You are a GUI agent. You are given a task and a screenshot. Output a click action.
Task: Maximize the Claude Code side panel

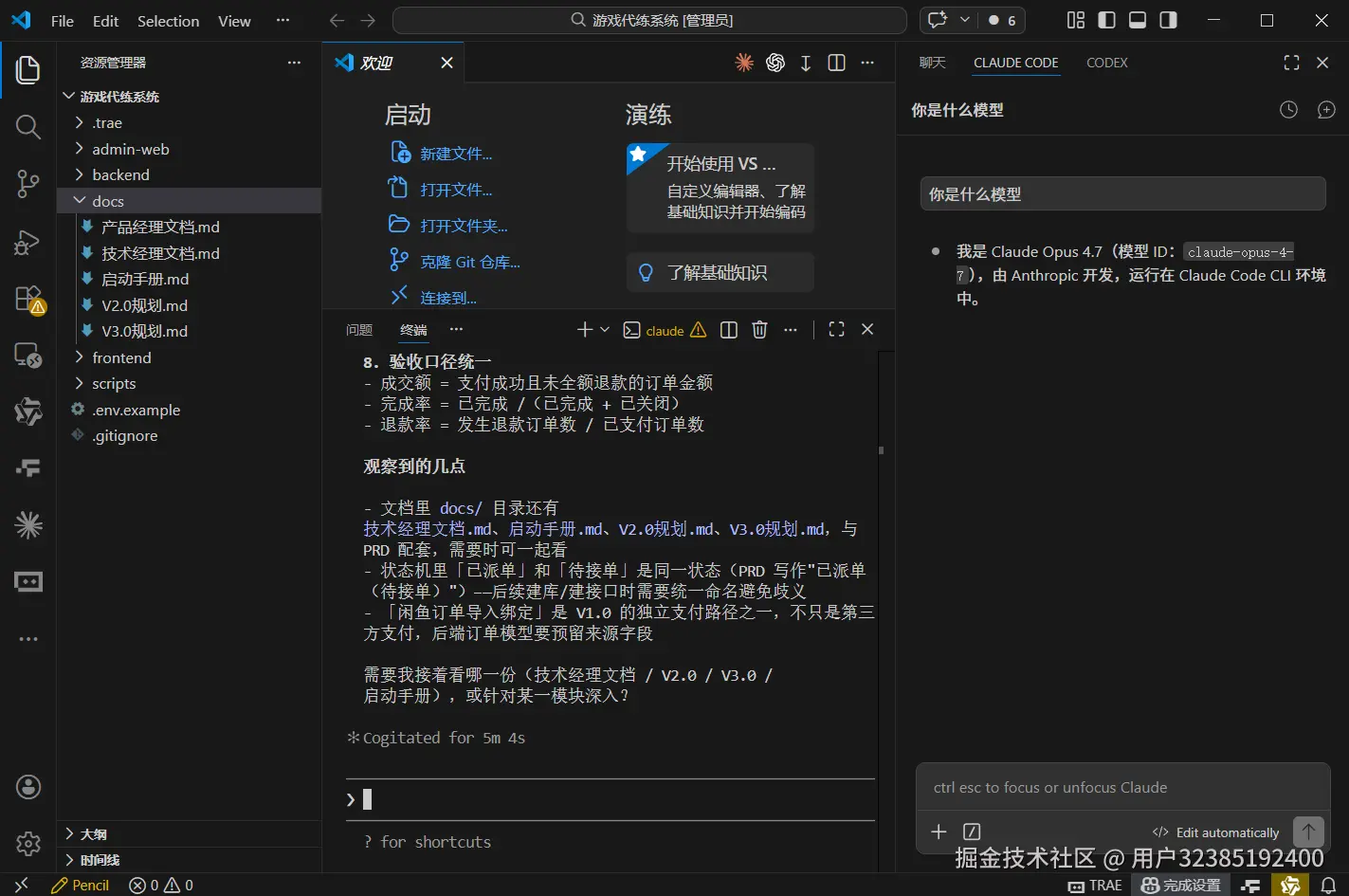1291,63
